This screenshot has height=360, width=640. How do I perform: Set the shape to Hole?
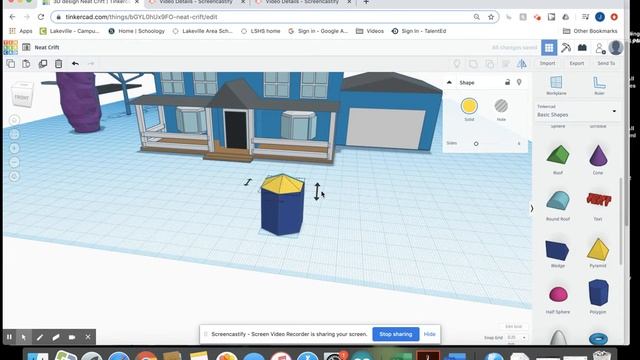click(501, 106)
